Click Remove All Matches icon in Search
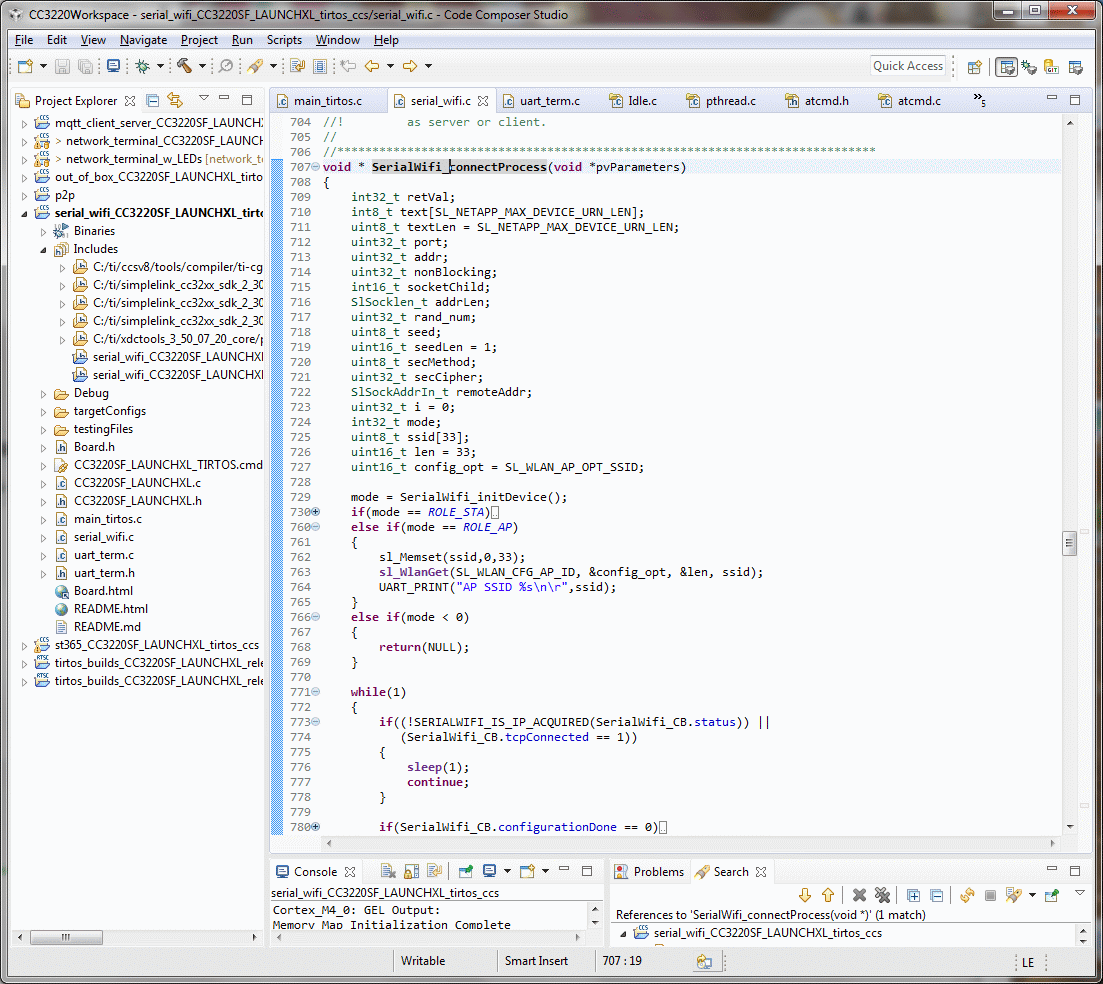The height and width of the screenshot is (984, 1103). point(882,895)
